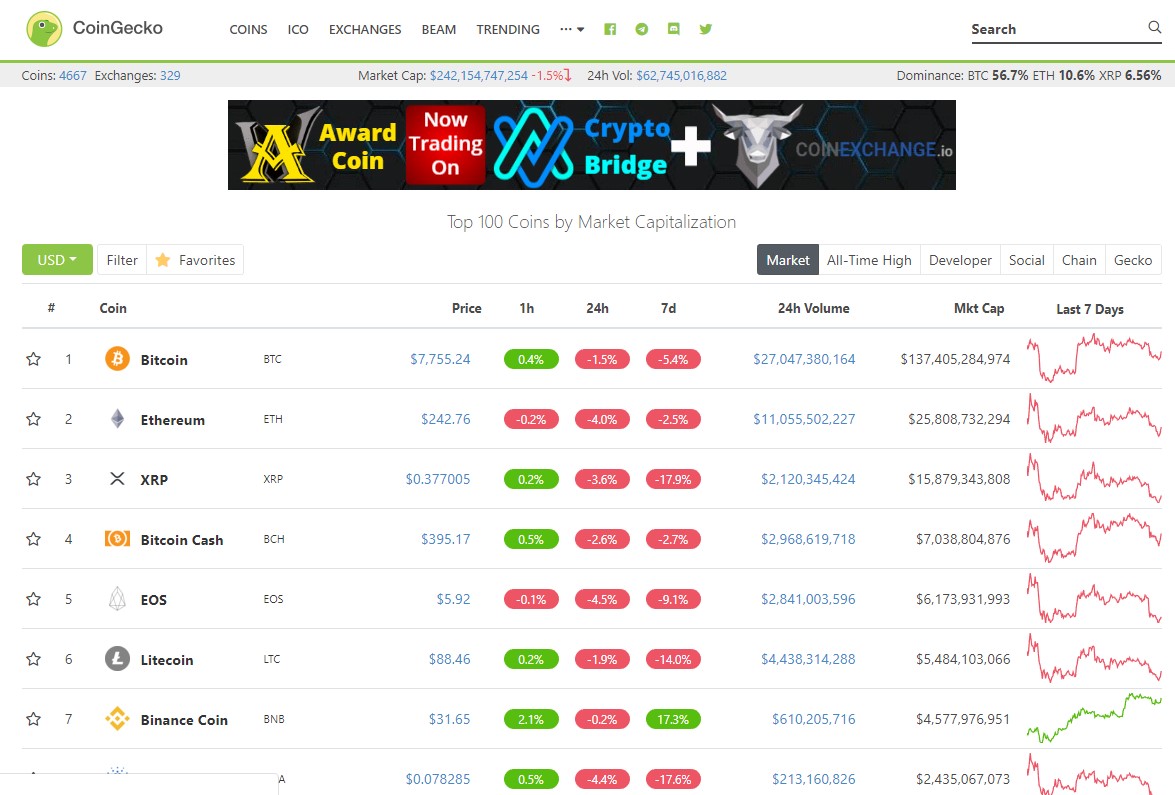Click the Ethereum diamond logo
The image size is (1175, 795).
tap(117, 419)
